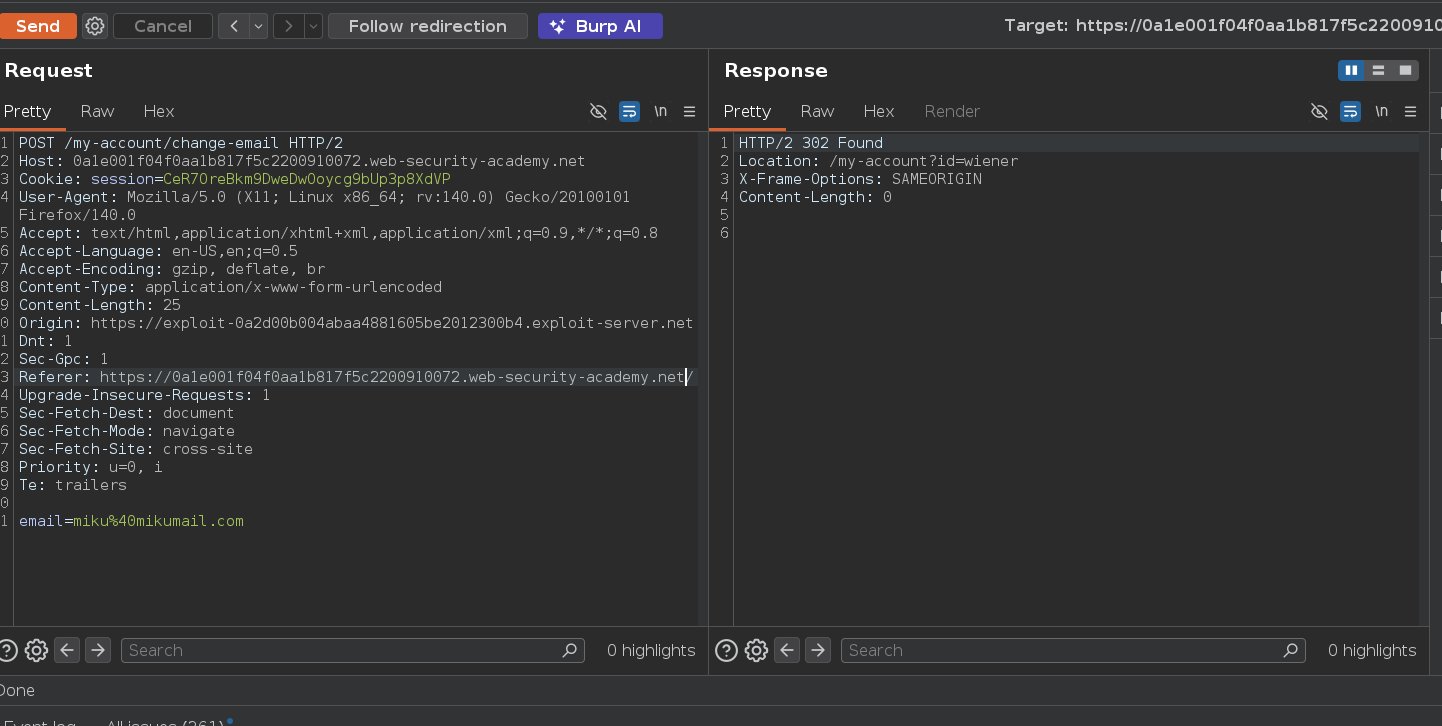Image resolution: width=1442 pixels, height=726 pixels.
Task: Switch Response view to Hex tab
Action: coord(878,111)
